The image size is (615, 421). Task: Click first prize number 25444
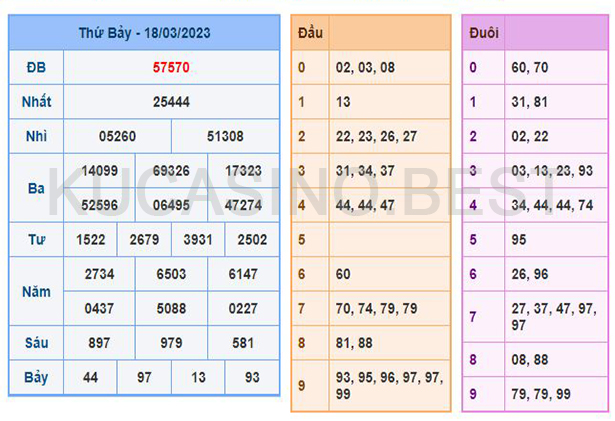pos(171,102)
